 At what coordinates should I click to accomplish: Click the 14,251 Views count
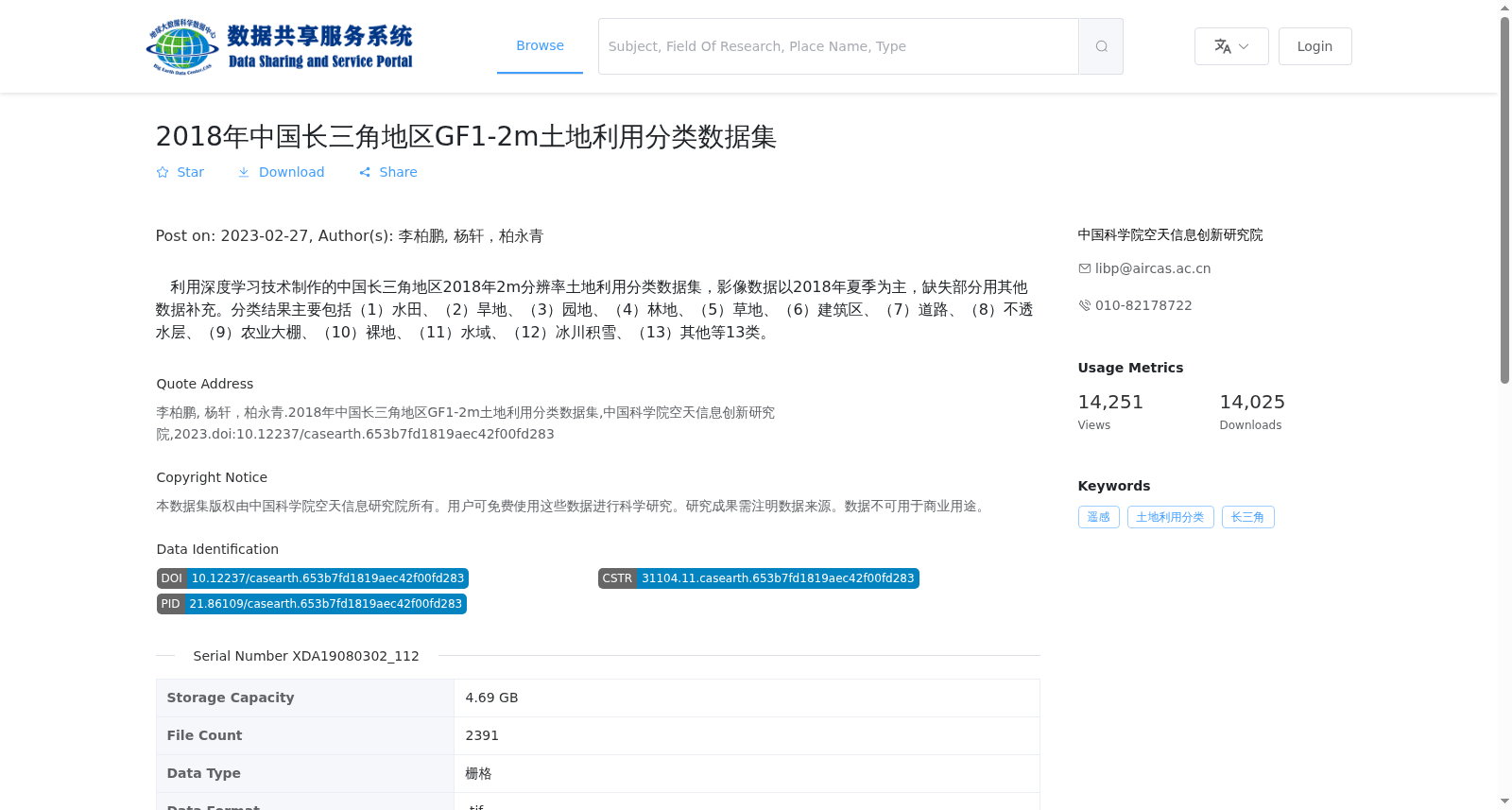tap(1110, 403)
